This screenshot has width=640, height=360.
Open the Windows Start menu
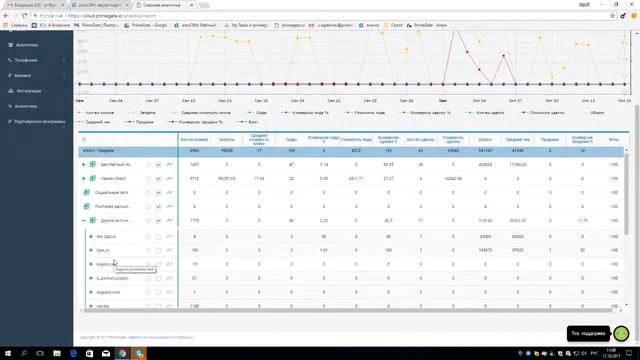(8, 353)
